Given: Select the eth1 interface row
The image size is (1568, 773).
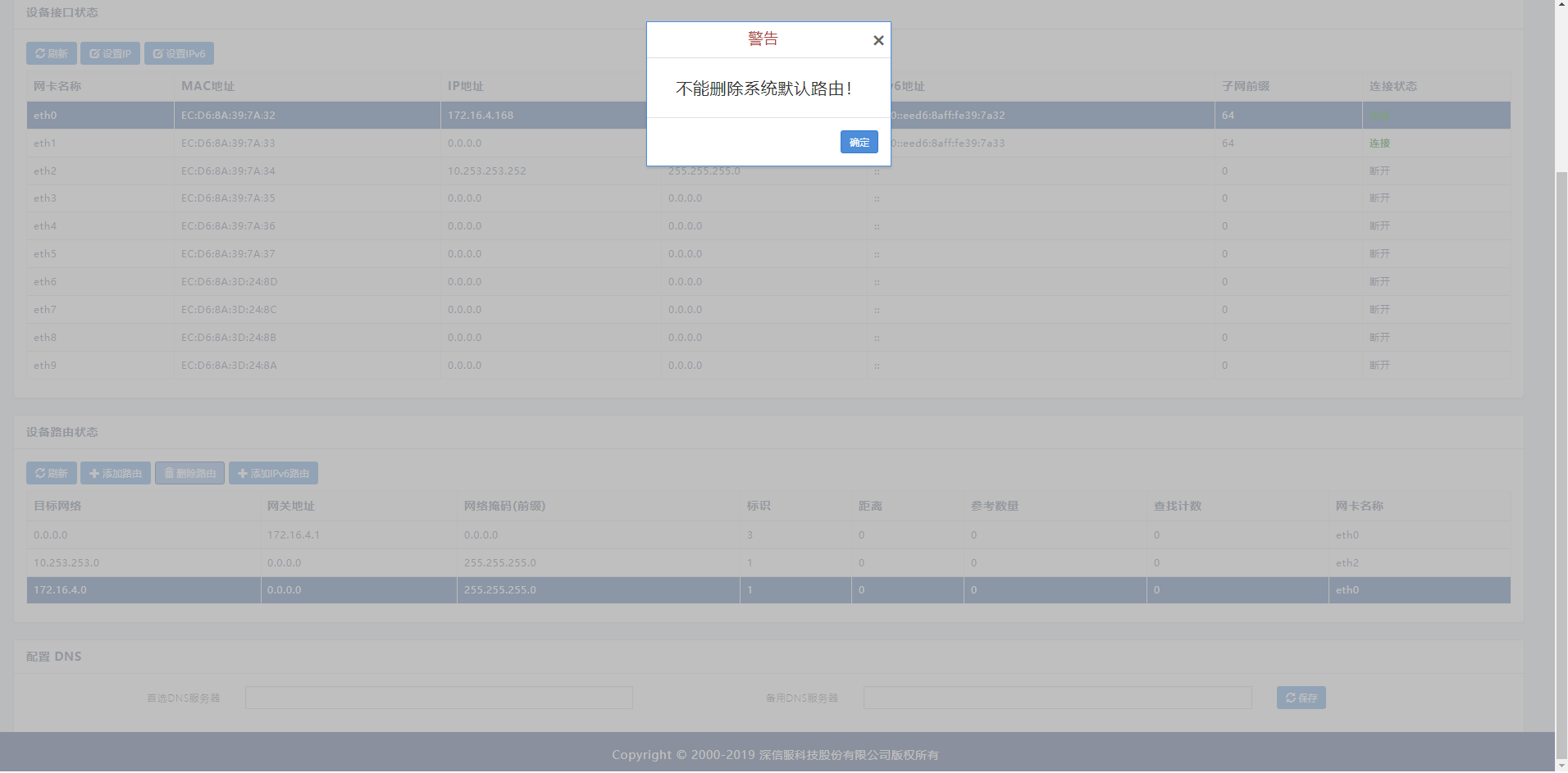Looking at the screenshot, I should pyautogui.click(x=328, y=143).
